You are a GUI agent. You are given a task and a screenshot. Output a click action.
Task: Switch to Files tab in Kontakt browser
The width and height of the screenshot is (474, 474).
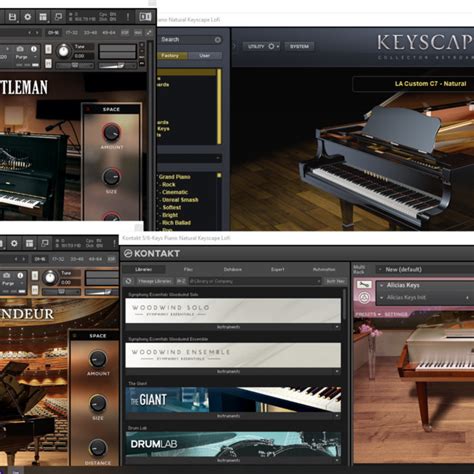188,269
